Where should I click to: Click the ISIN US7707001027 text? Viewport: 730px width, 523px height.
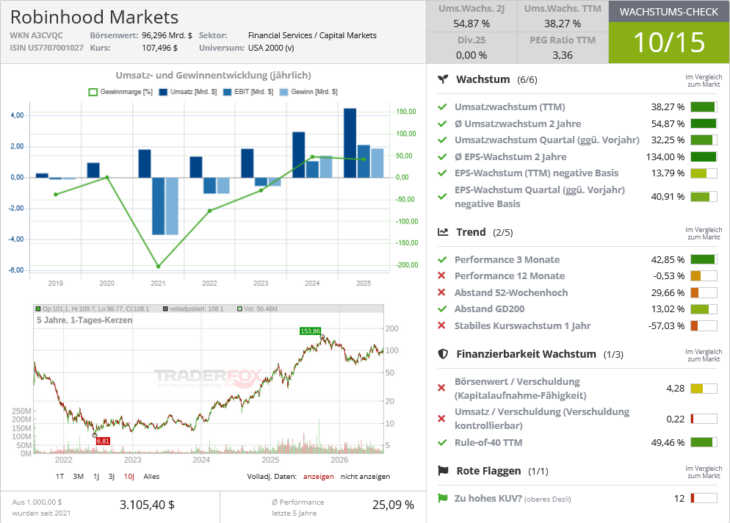(x=47, y=48)
